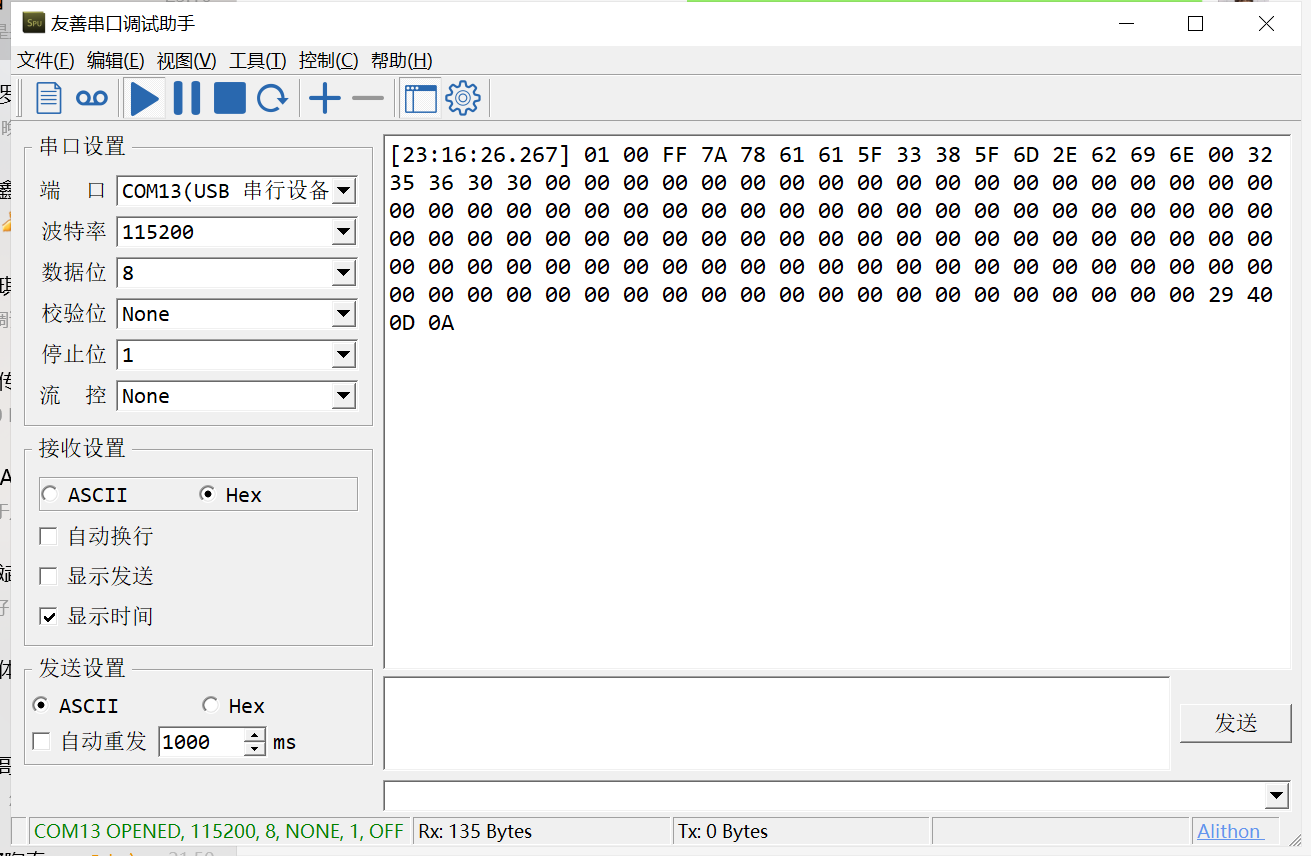Image resolution: width=1311 pixels, height=856 pixels.
Task: Open the 工具(T) menu
Action: point(257,60)
